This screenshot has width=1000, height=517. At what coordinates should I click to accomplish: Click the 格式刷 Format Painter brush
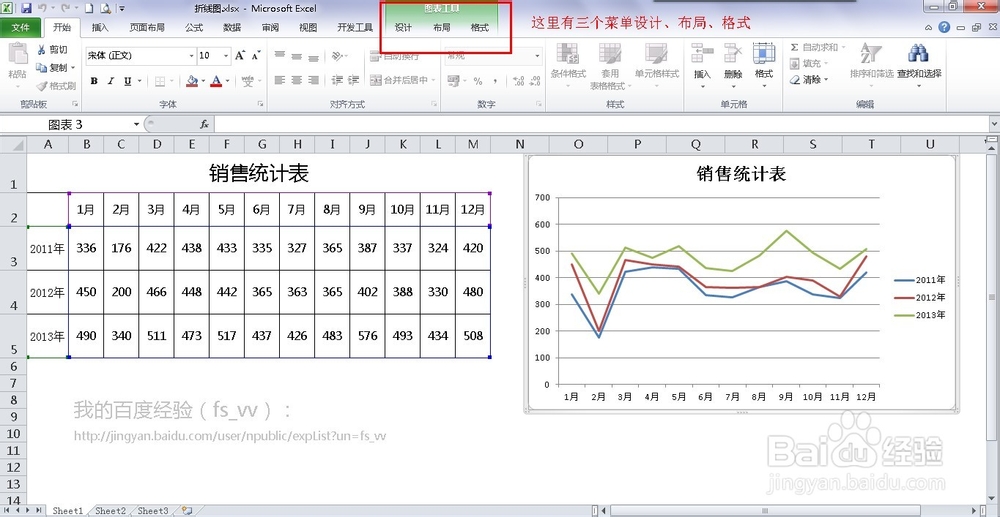(x=56, y=85)
